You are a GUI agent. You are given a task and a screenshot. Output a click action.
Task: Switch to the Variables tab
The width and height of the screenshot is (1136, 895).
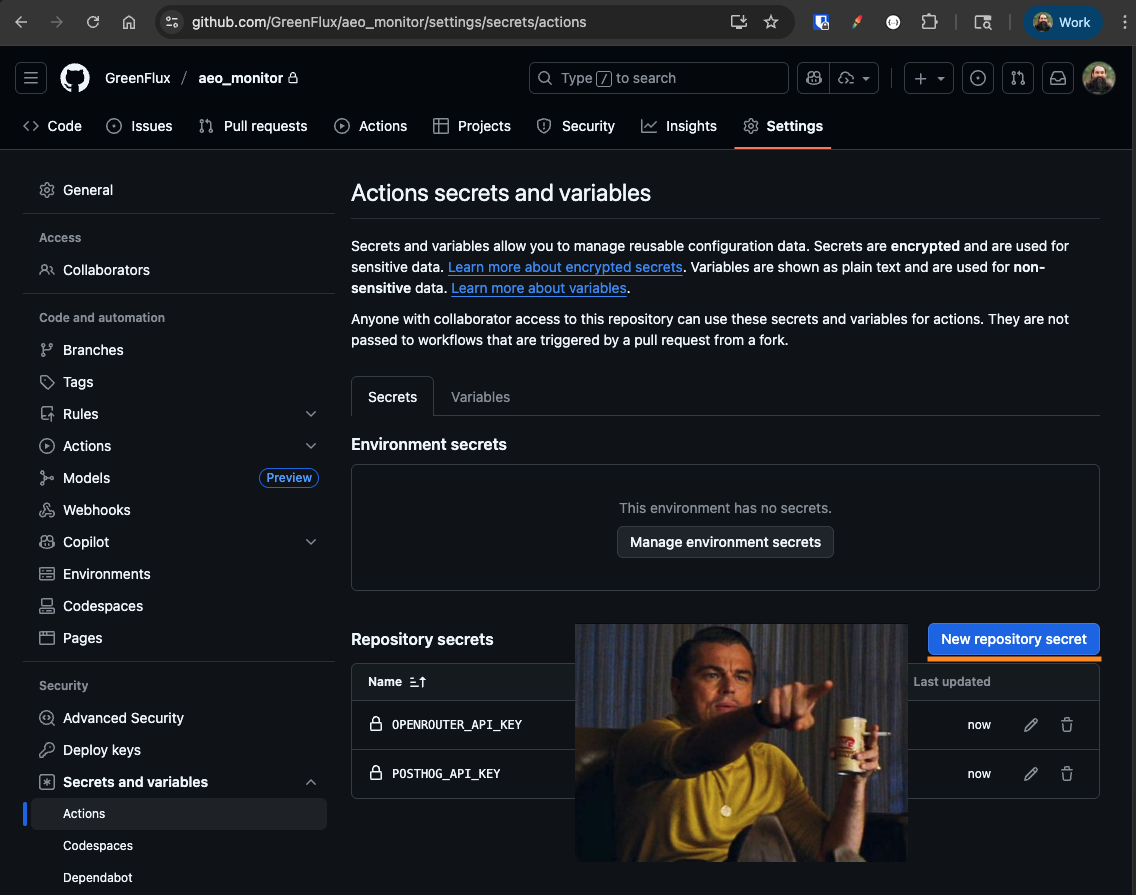480,397
